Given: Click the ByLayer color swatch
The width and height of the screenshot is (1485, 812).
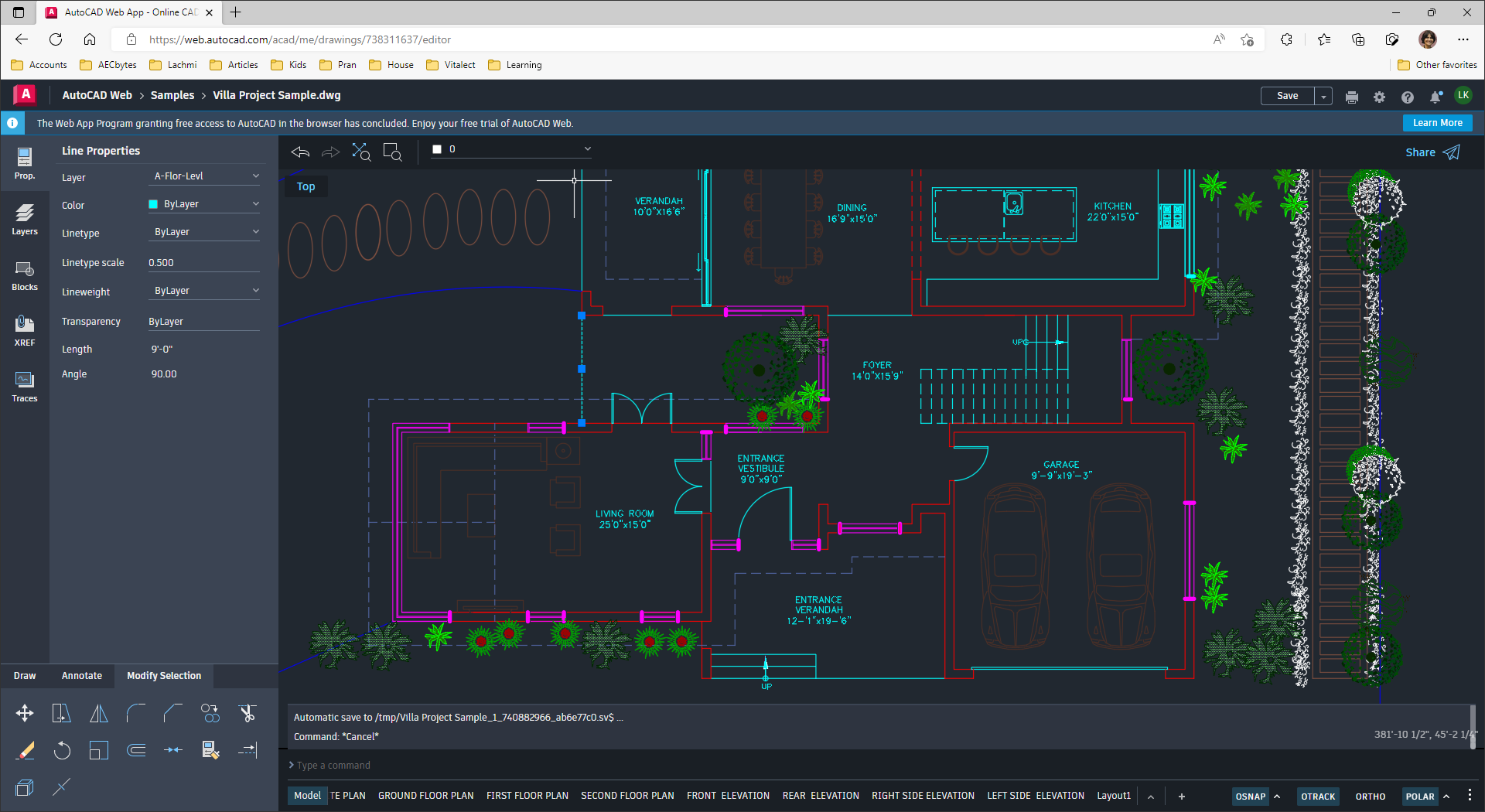Looking at the screenshot, I should 152,203.
